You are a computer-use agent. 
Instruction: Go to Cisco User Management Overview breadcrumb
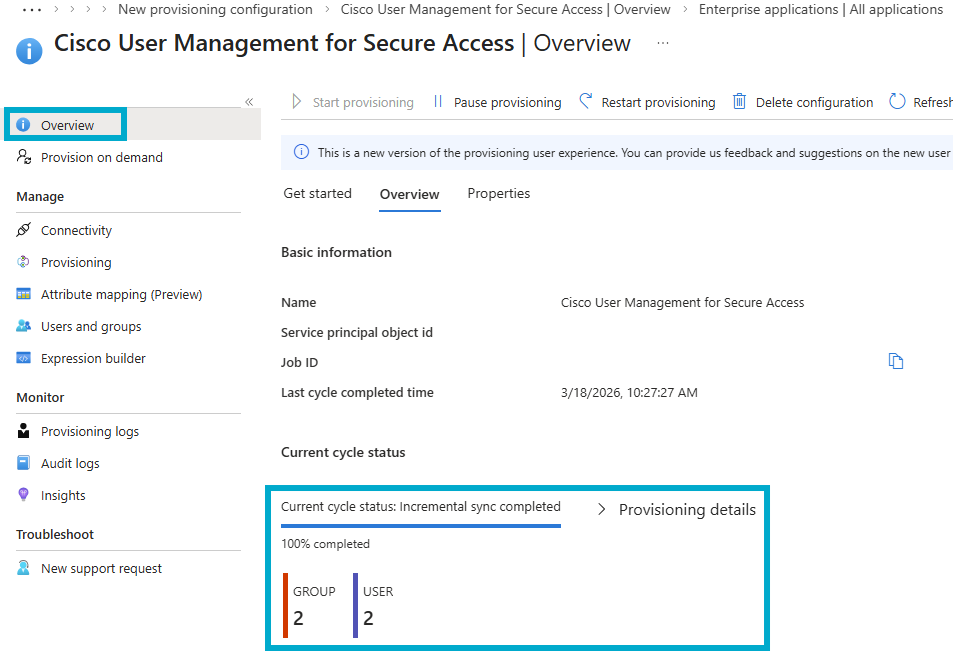click(506, 10)
